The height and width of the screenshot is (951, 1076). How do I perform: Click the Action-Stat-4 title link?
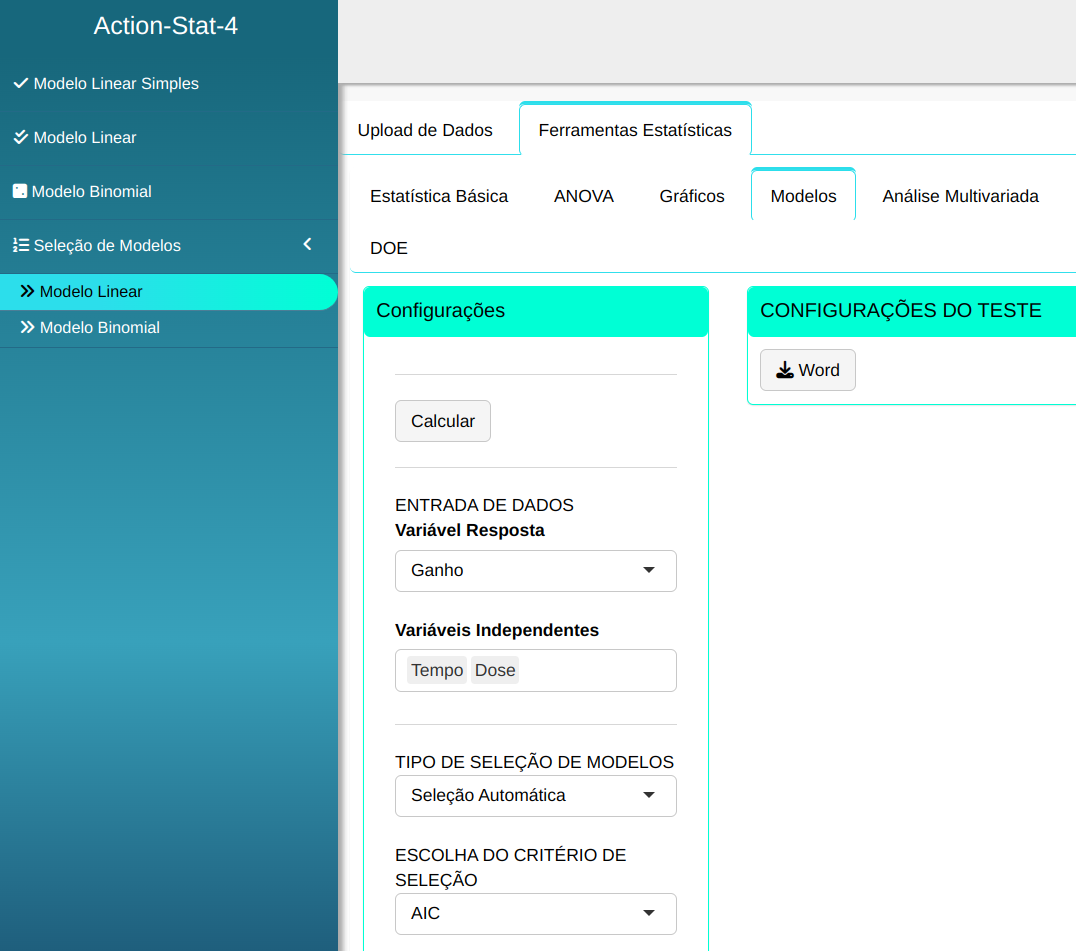(x=166, y=26)
